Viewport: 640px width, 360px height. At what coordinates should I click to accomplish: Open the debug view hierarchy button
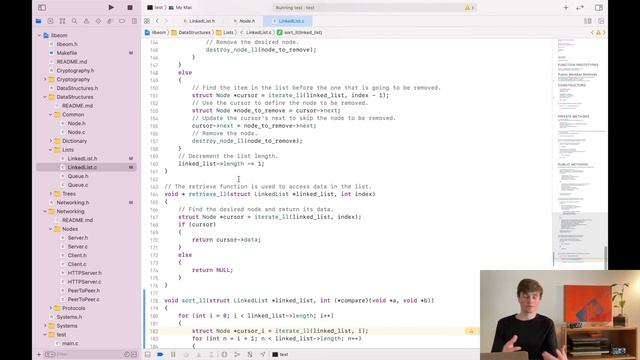224,354
